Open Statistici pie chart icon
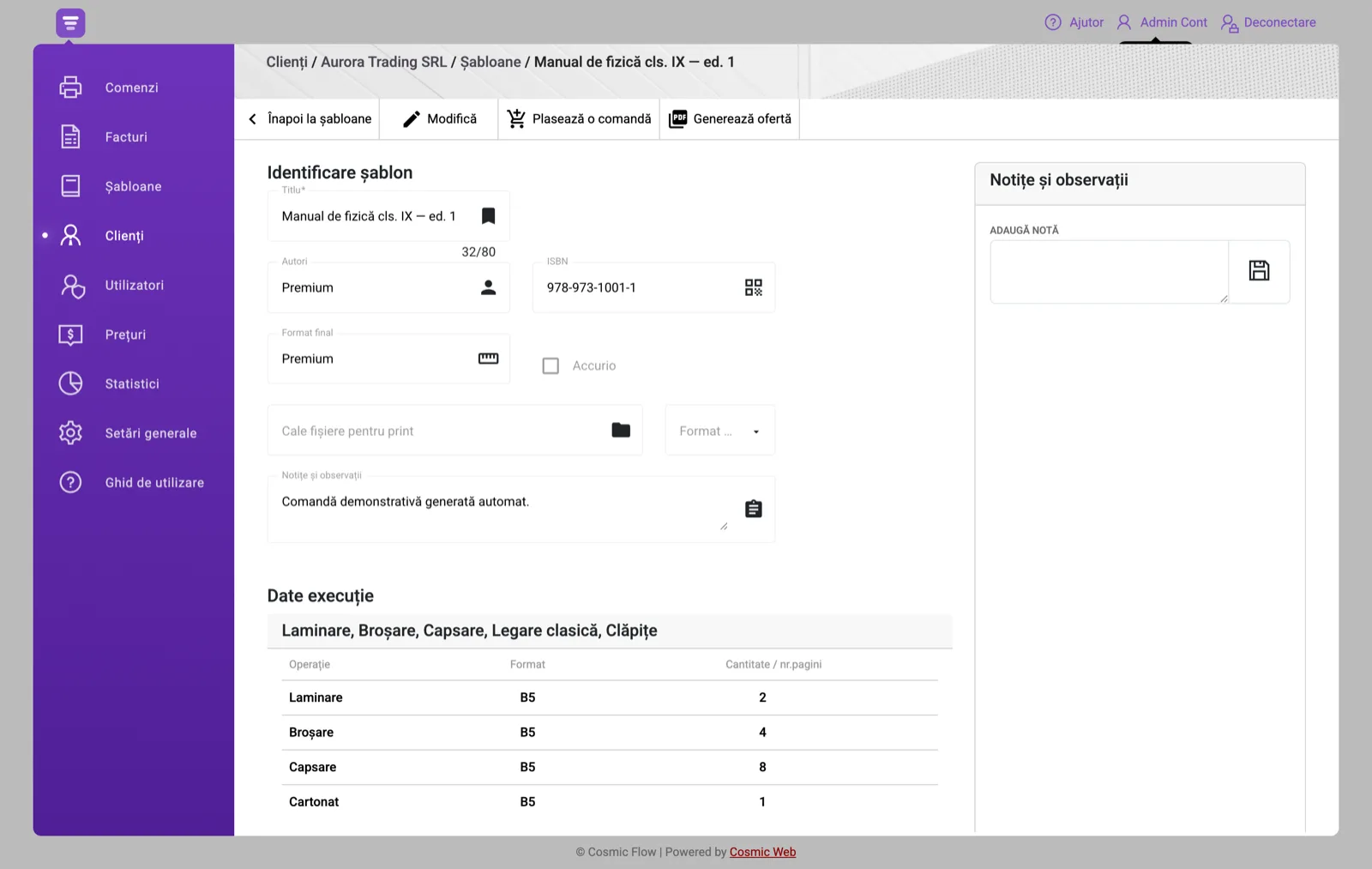The height and width of the screenshot is (869, 1372). (70, 383)
